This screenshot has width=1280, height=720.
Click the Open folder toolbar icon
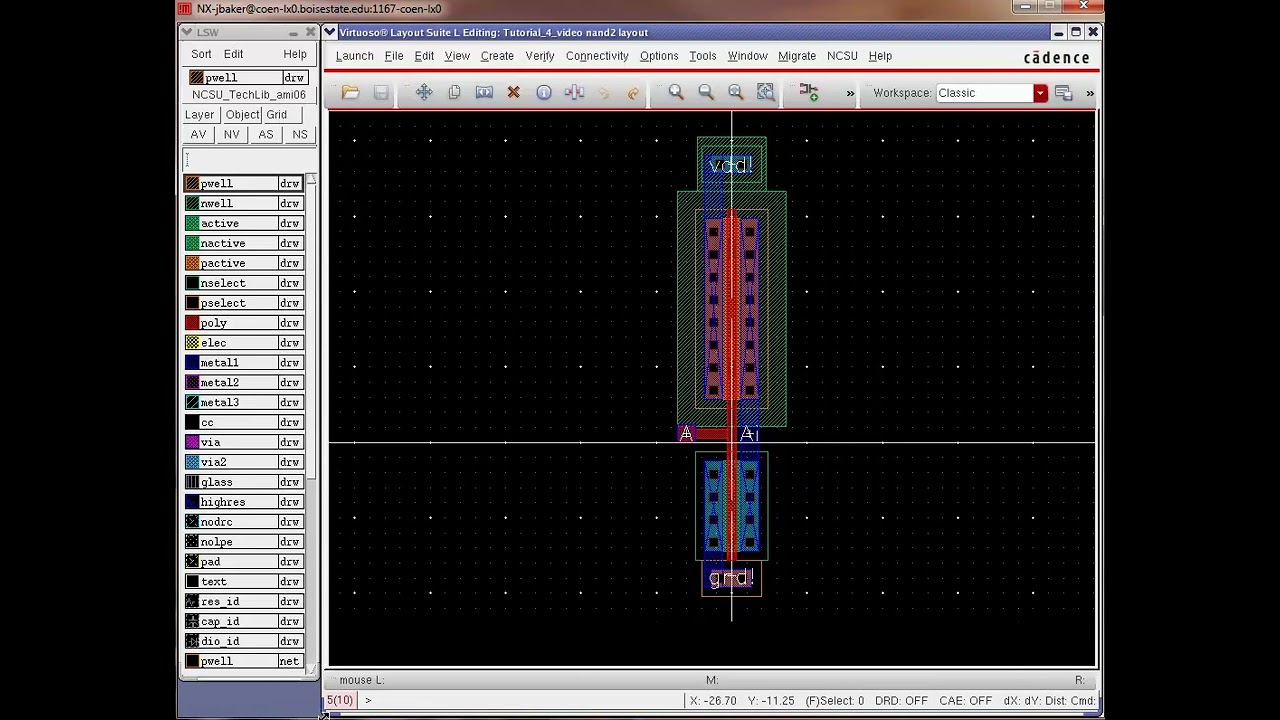(350, 93)
